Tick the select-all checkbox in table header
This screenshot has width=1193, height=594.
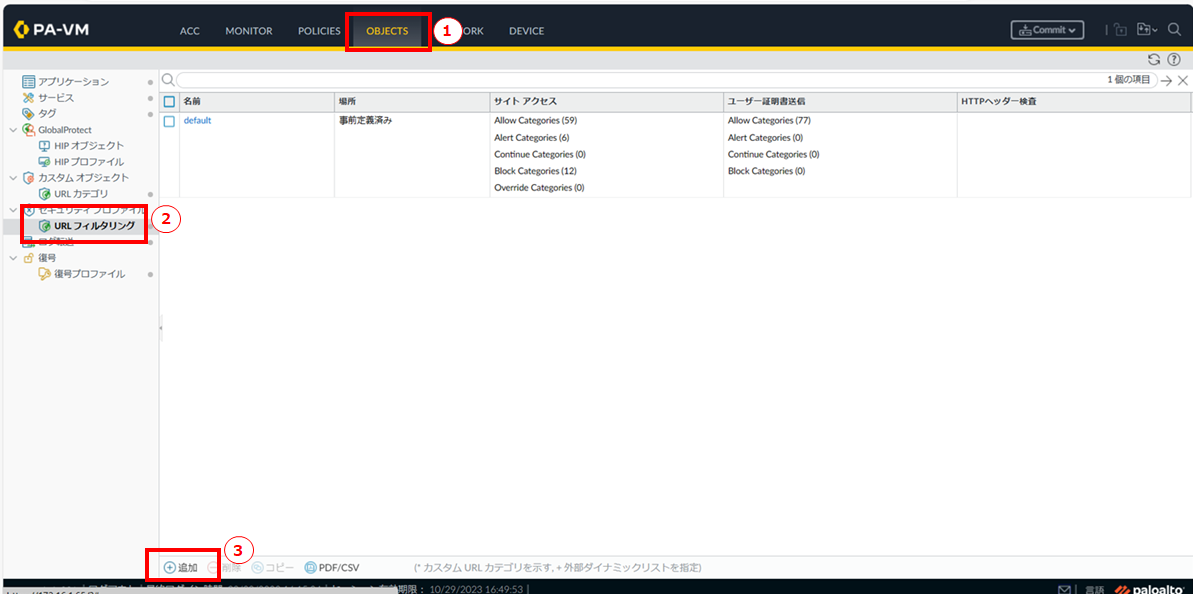(x=170, y=101)
